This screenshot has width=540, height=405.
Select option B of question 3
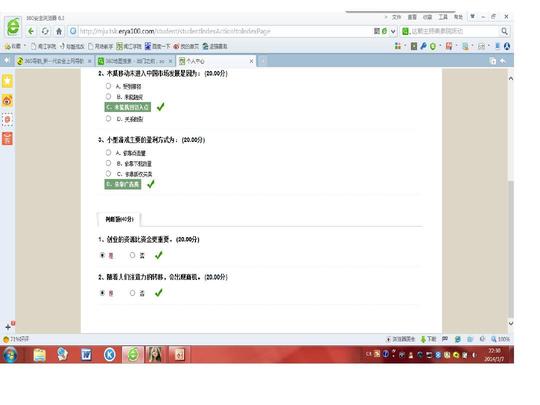coord(108,163)
